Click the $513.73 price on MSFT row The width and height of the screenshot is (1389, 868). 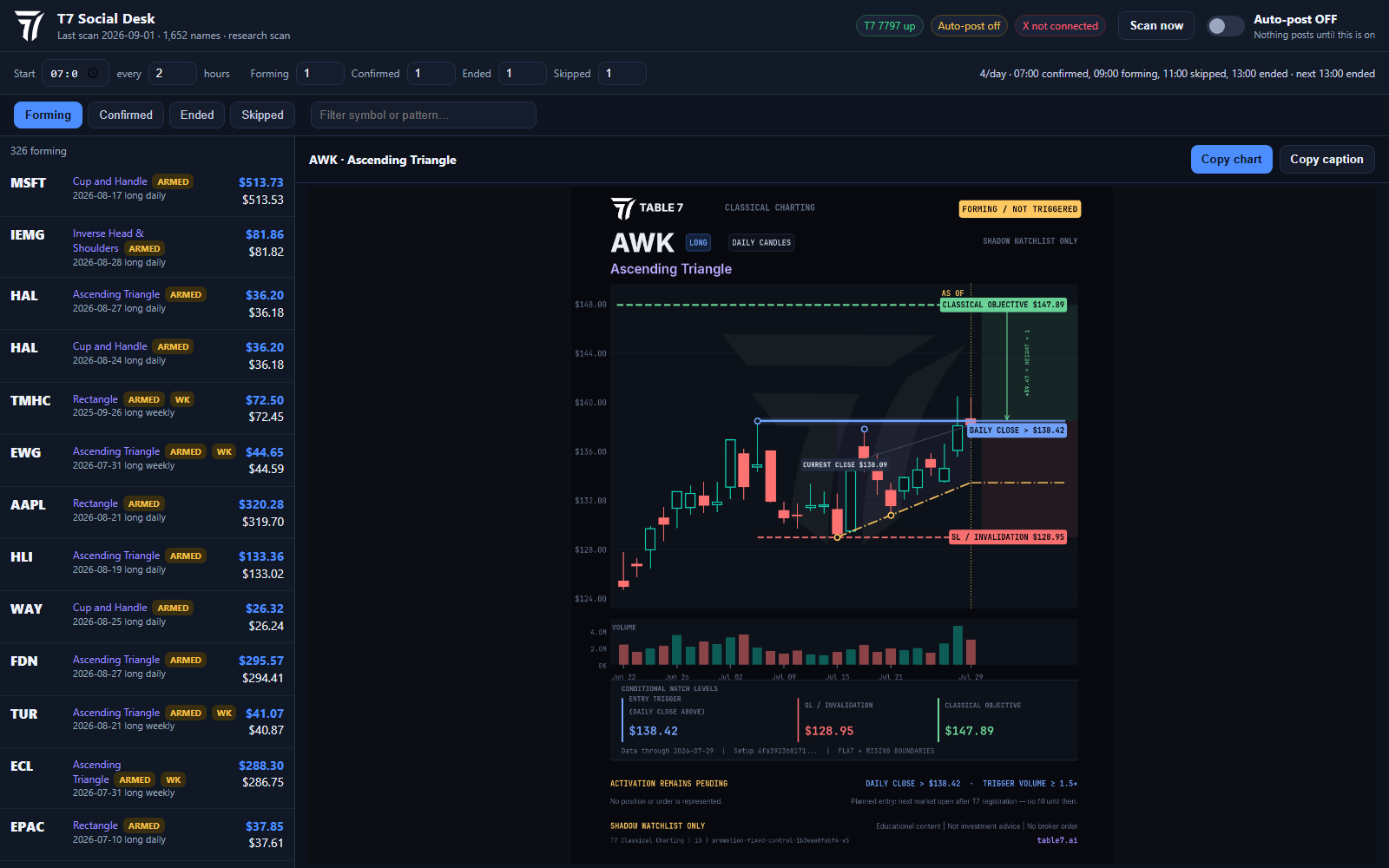261,182
